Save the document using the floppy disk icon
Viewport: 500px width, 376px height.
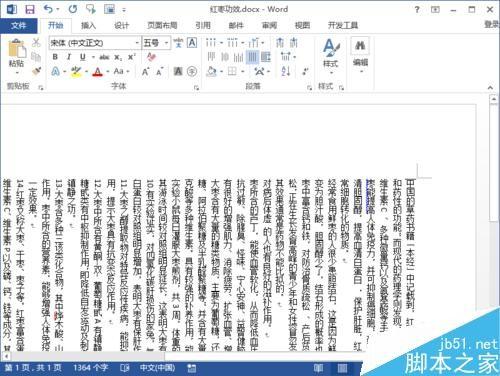30,9
